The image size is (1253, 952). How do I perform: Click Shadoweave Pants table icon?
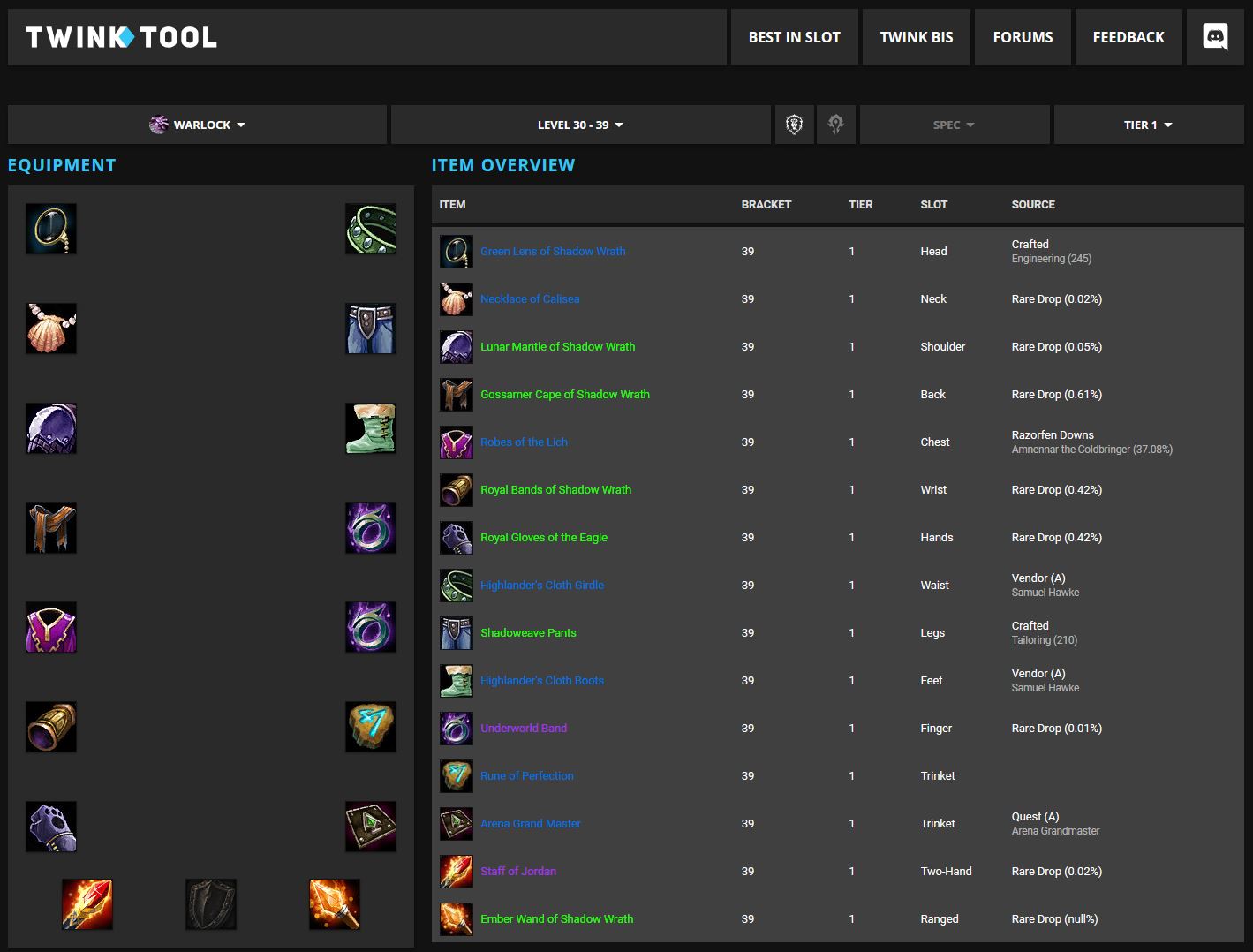click(x=457, y=633)
